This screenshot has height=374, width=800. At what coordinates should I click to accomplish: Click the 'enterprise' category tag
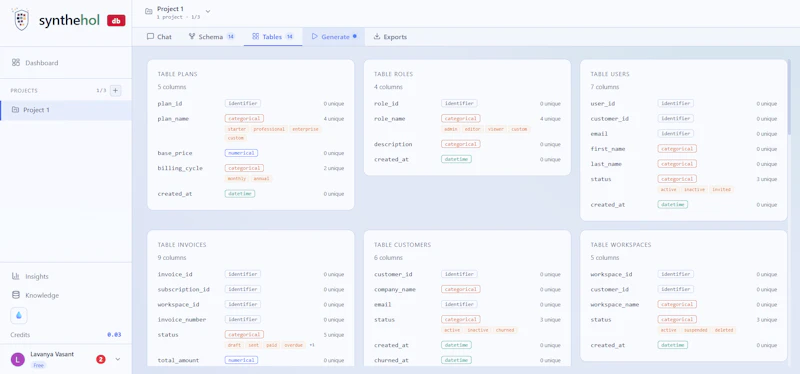click(x=305, y=129)
